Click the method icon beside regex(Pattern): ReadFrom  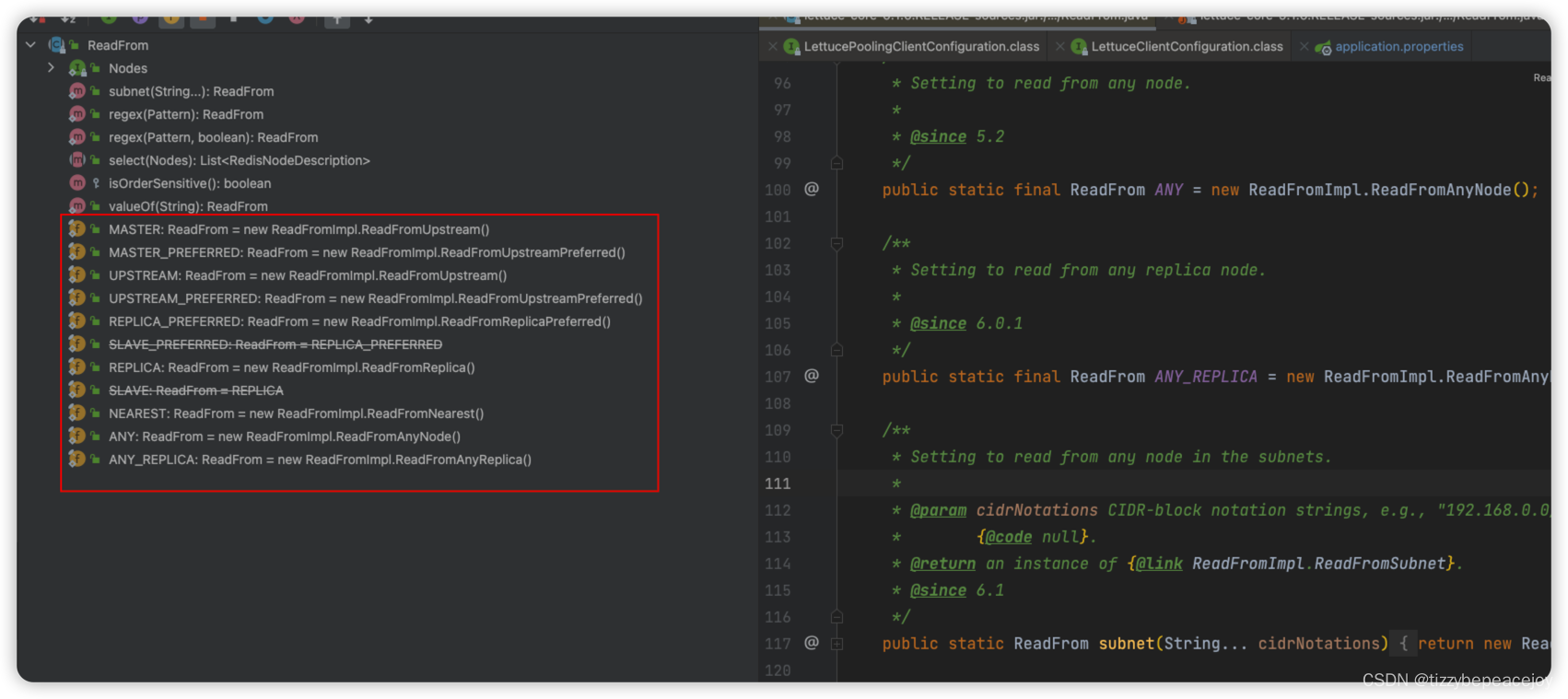pos(77,113)
